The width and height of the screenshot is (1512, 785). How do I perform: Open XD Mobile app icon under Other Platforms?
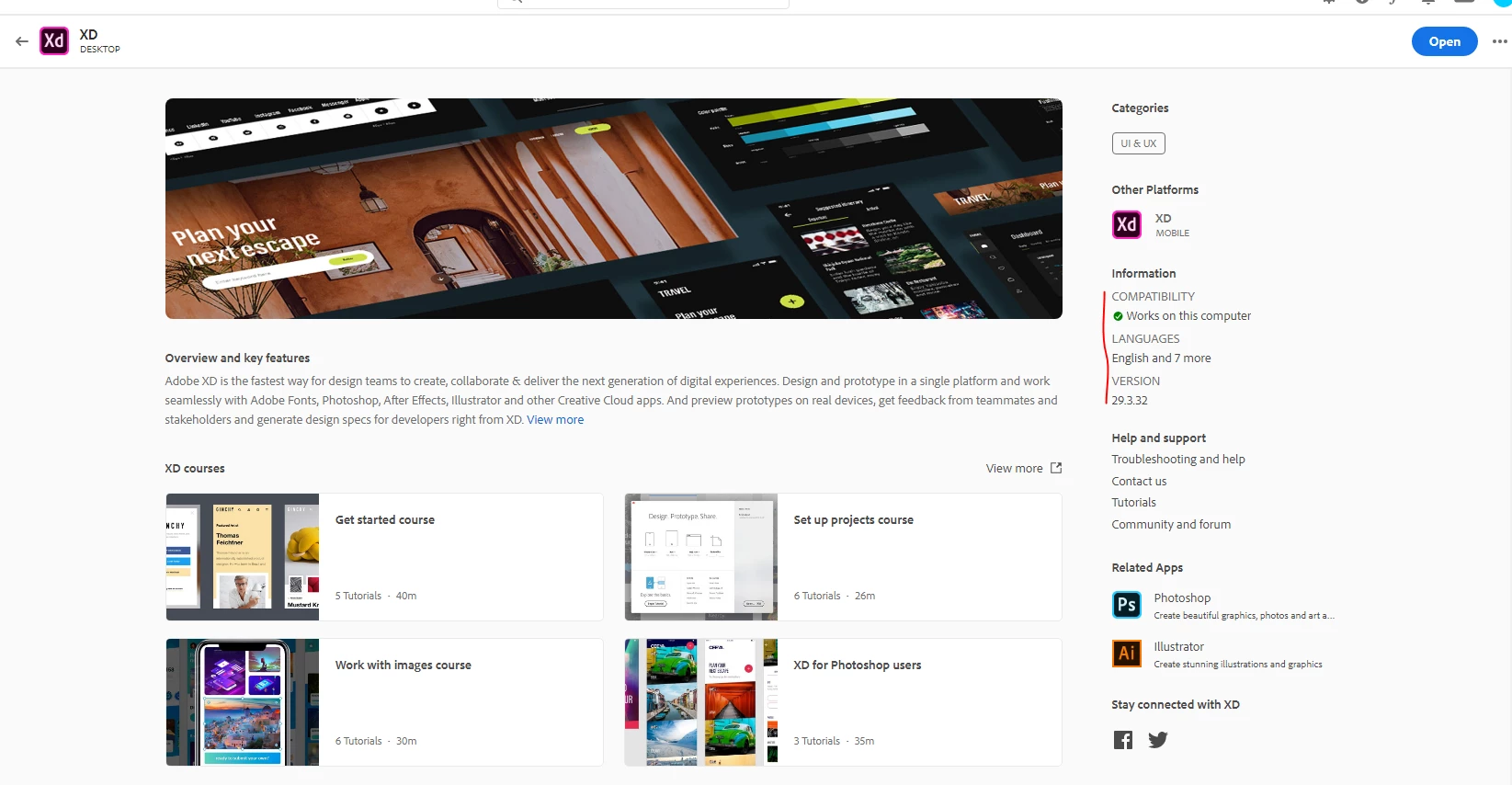click(x=1127, y=224)
